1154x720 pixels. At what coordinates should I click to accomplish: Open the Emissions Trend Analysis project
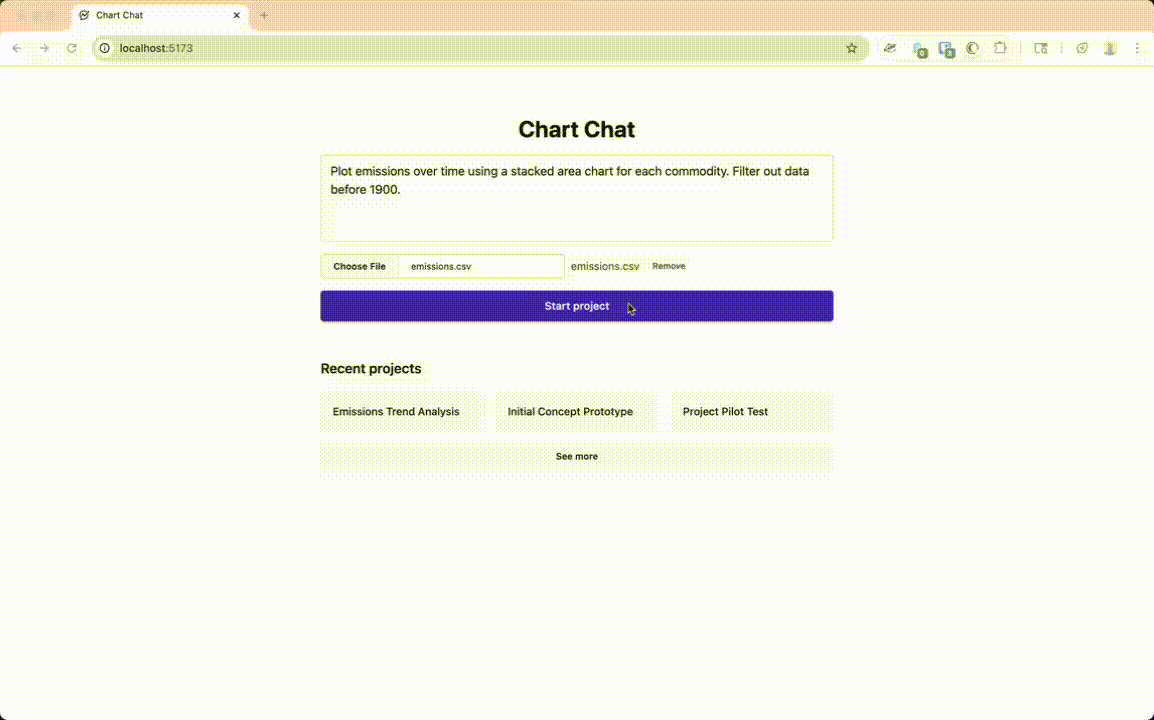tap(394, 411)
